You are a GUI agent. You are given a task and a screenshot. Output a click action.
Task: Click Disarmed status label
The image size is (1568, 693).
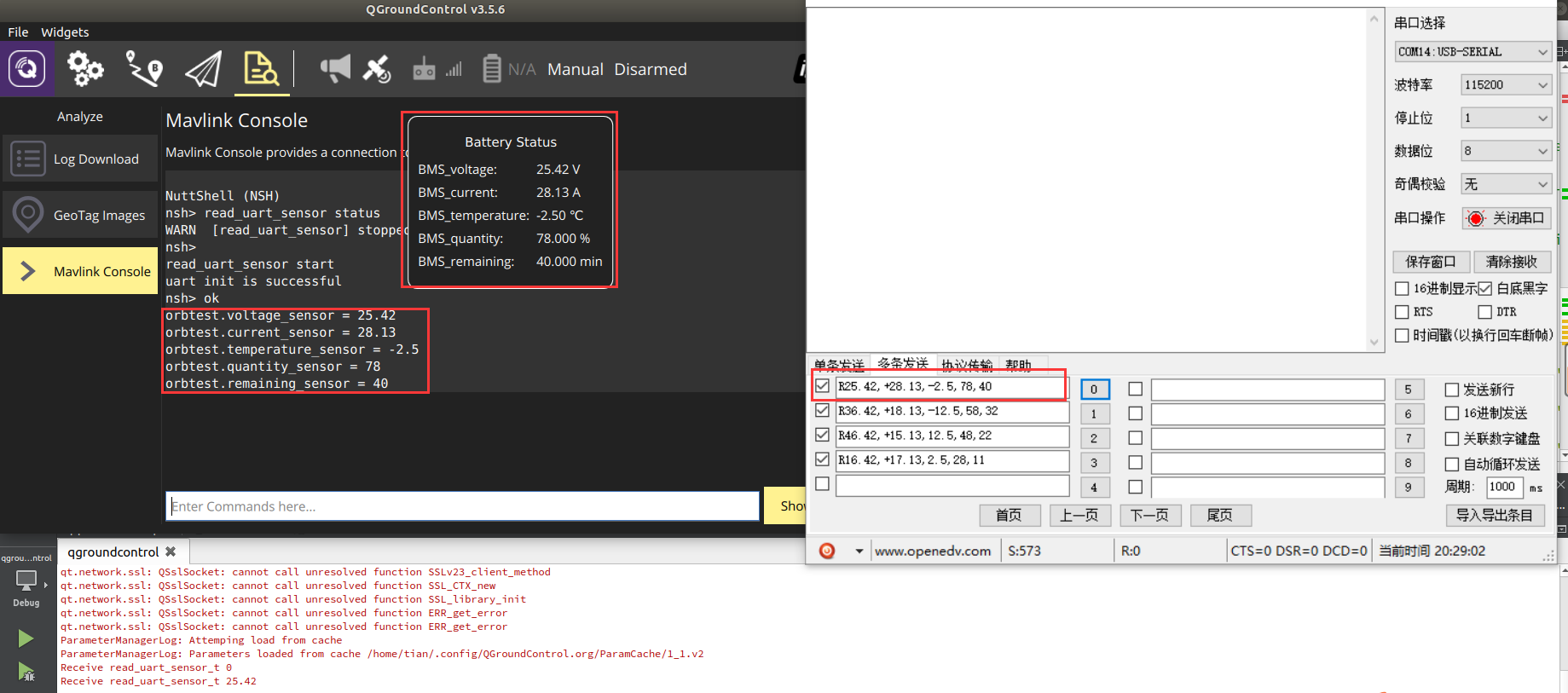[x=651, y=69]
